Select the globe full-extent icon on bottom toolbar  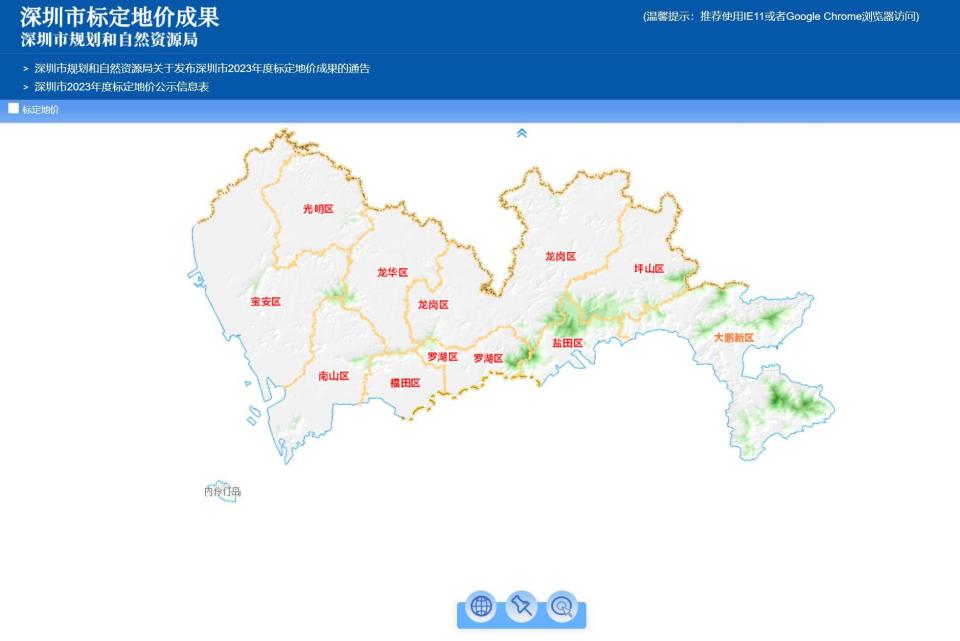(x=480, y=605)
